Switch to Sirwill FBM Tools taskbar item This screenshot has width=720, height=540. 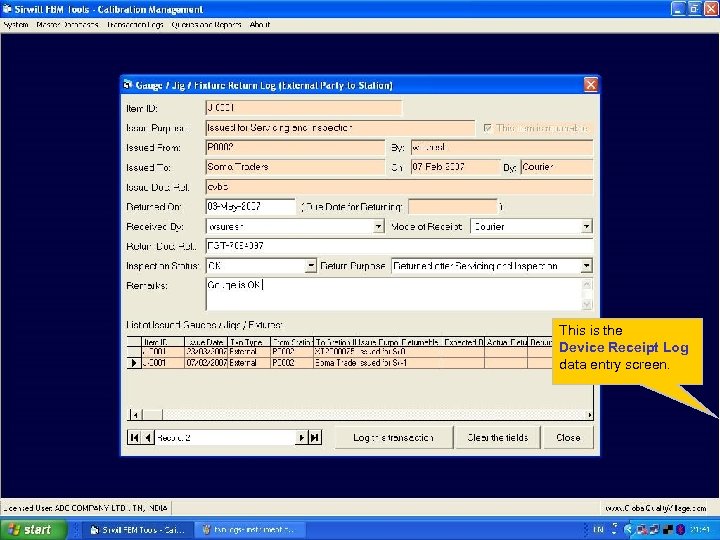[136, 530]
